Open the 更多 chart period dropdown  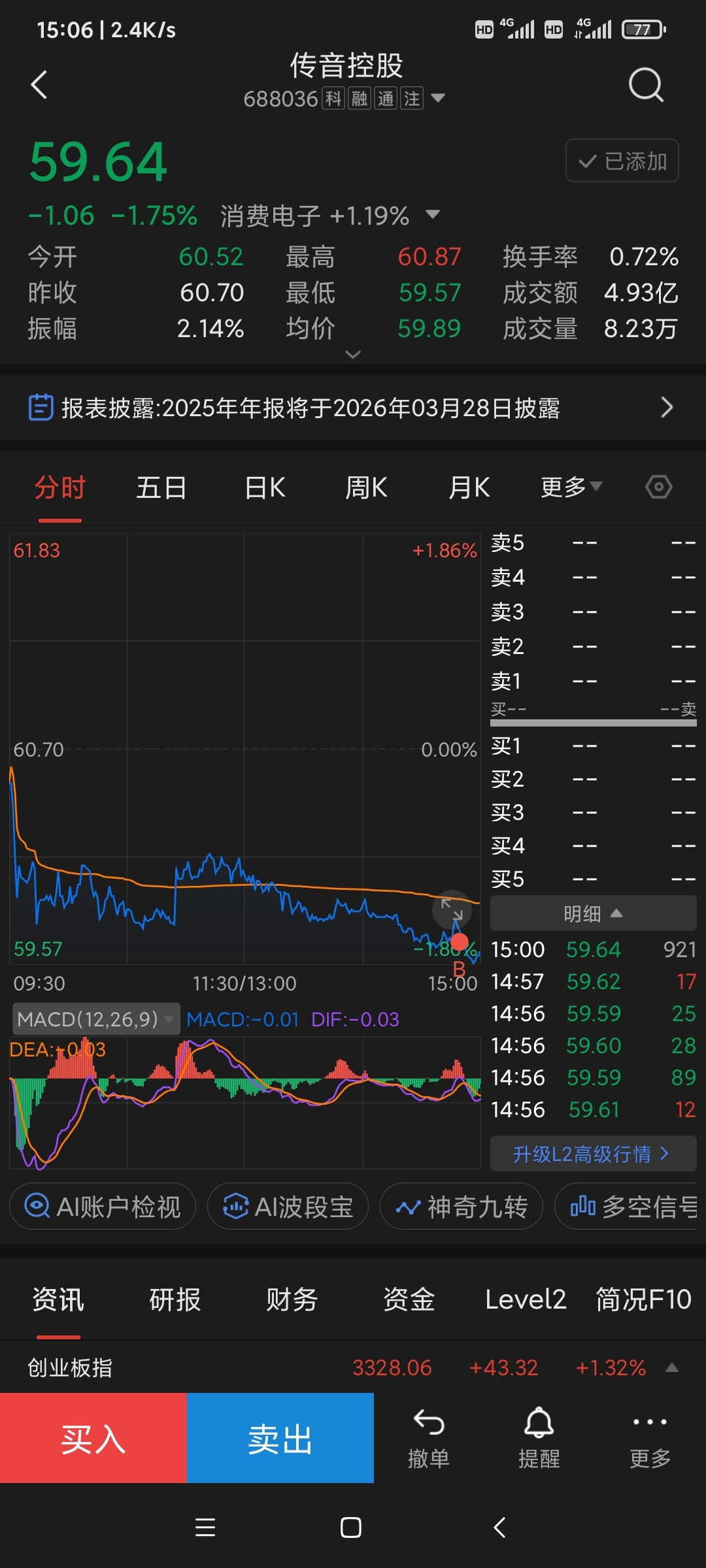point(571,487)
